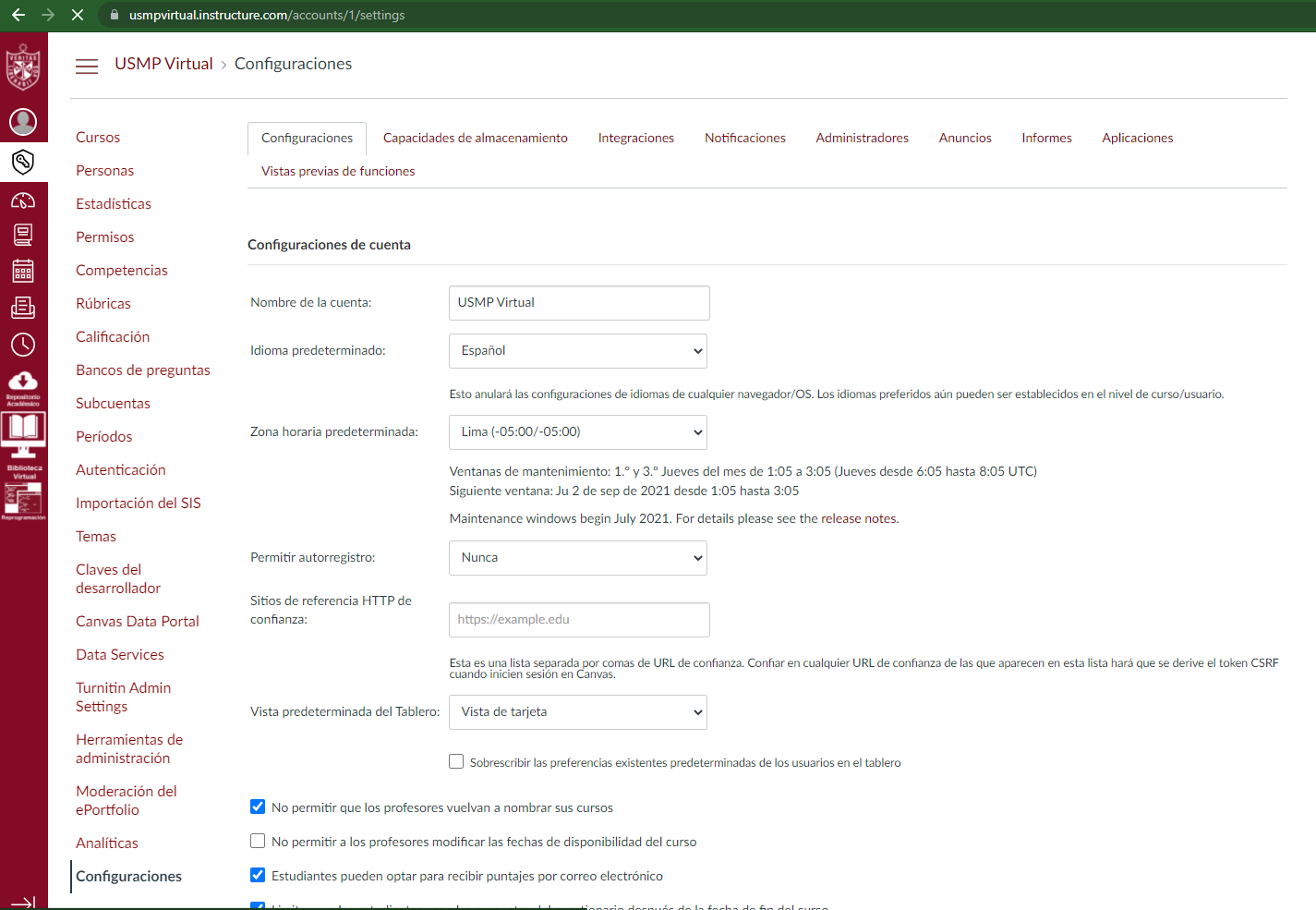Open Importación del SIS link

(139, 504)
